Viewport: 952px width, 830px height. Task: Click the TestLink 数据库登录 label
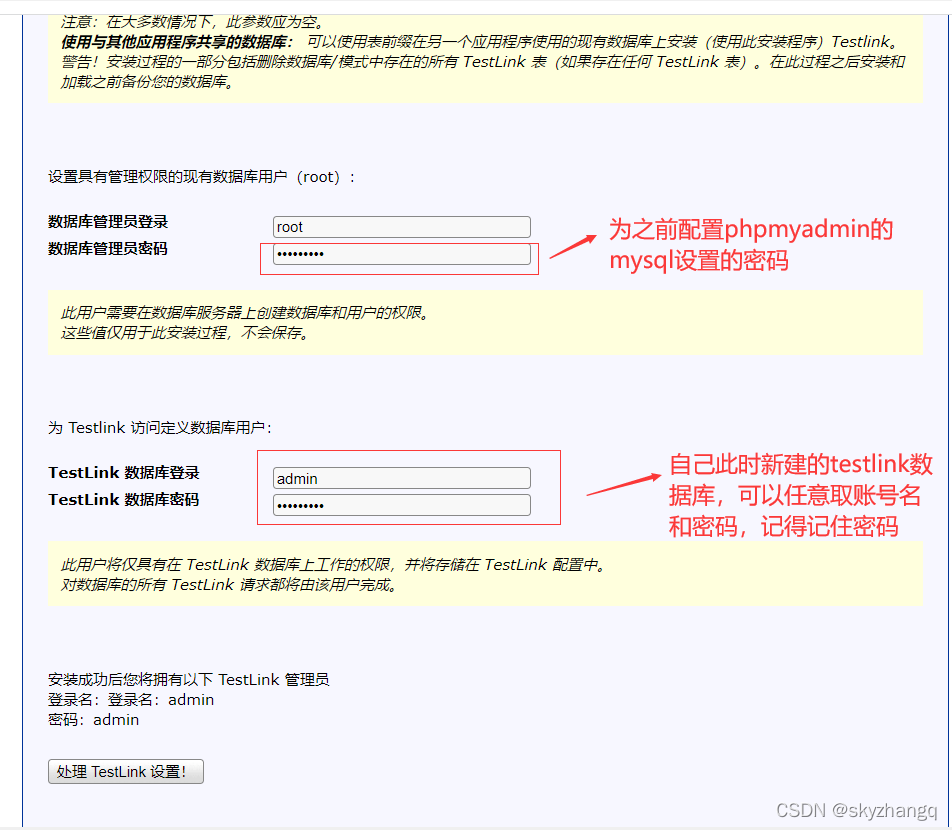[x=124, y=472]
